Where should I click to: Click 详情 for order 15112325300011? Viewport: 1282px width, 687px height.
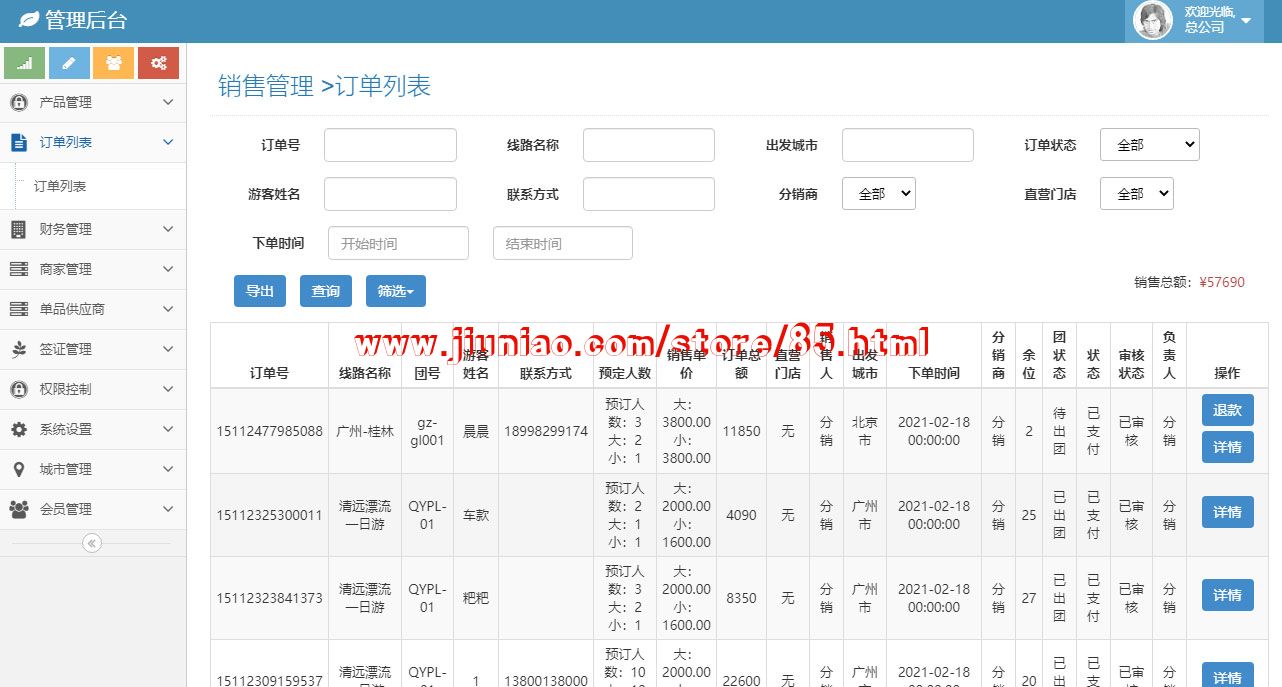[1227, 512]
